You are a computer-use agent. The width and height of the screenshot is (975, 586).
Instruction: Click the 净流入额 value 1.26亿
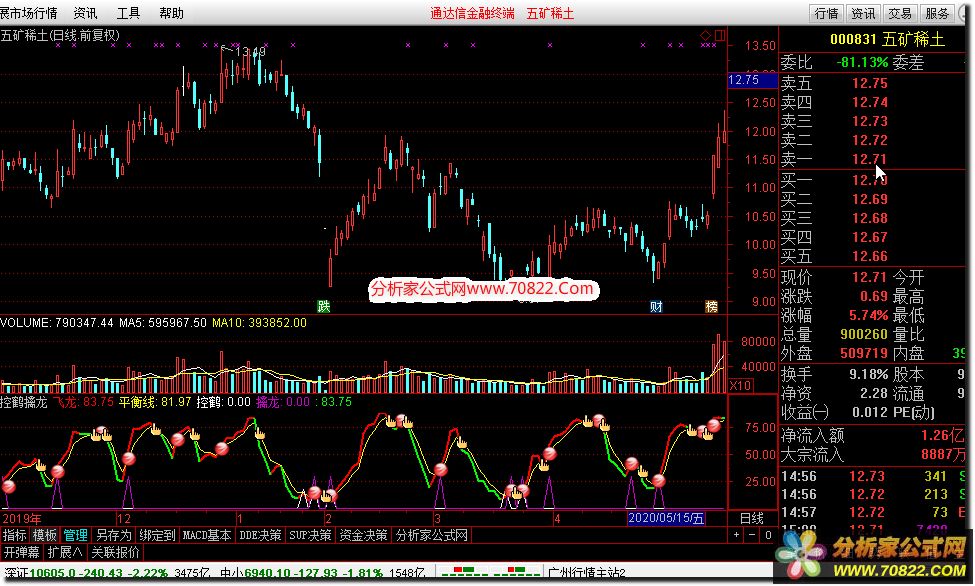(x=943, y=435)
